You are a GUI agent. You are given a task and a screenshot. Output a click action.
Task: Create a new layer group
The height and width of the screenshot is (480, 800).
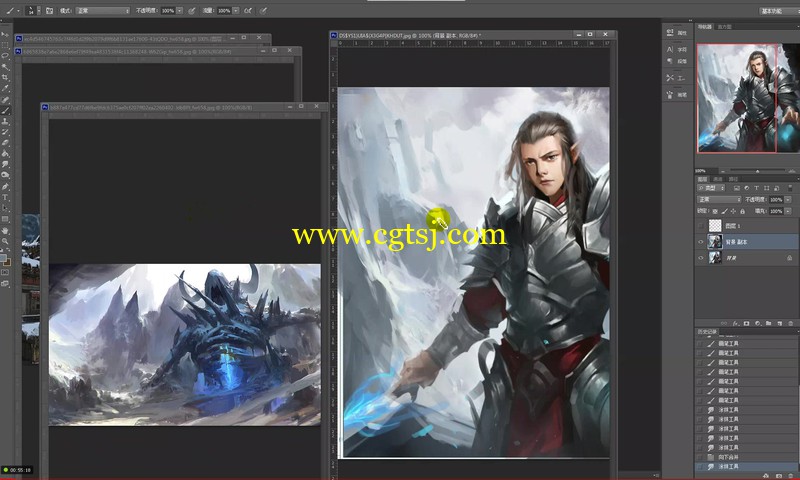click(768, 323)
